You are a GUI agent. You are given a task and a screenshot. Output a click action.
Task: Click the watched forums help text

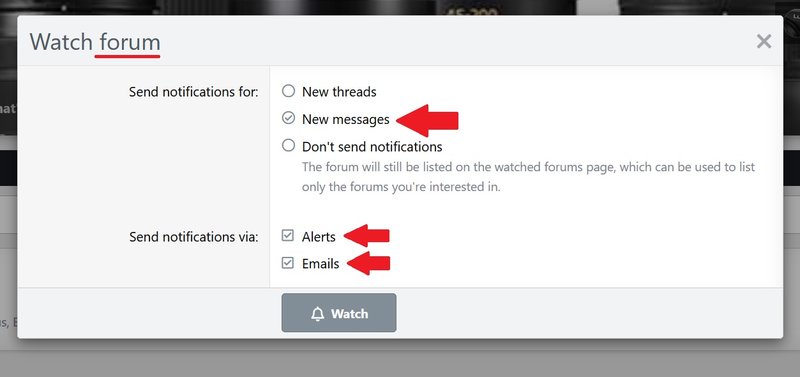(528, 177)
